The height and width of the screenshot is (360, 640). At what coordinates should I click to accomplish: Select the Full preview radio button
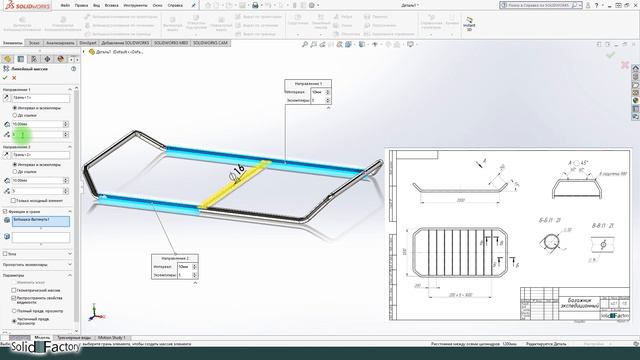[x=14, y=311]
